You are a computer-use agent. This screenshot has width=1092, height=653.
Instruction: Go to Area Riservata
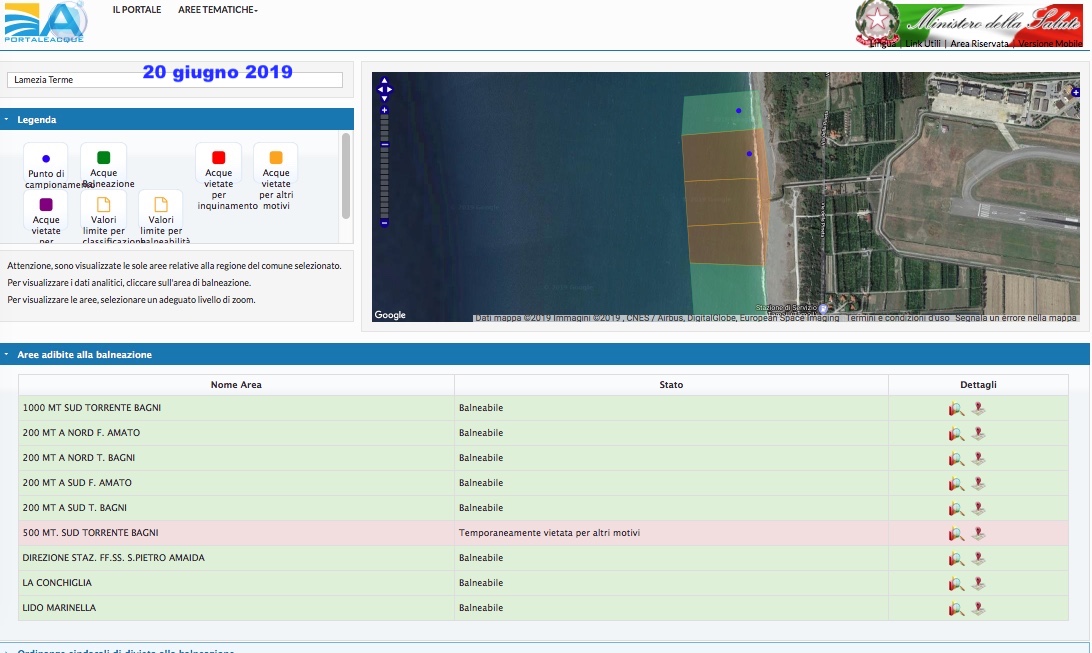point(979,43)
